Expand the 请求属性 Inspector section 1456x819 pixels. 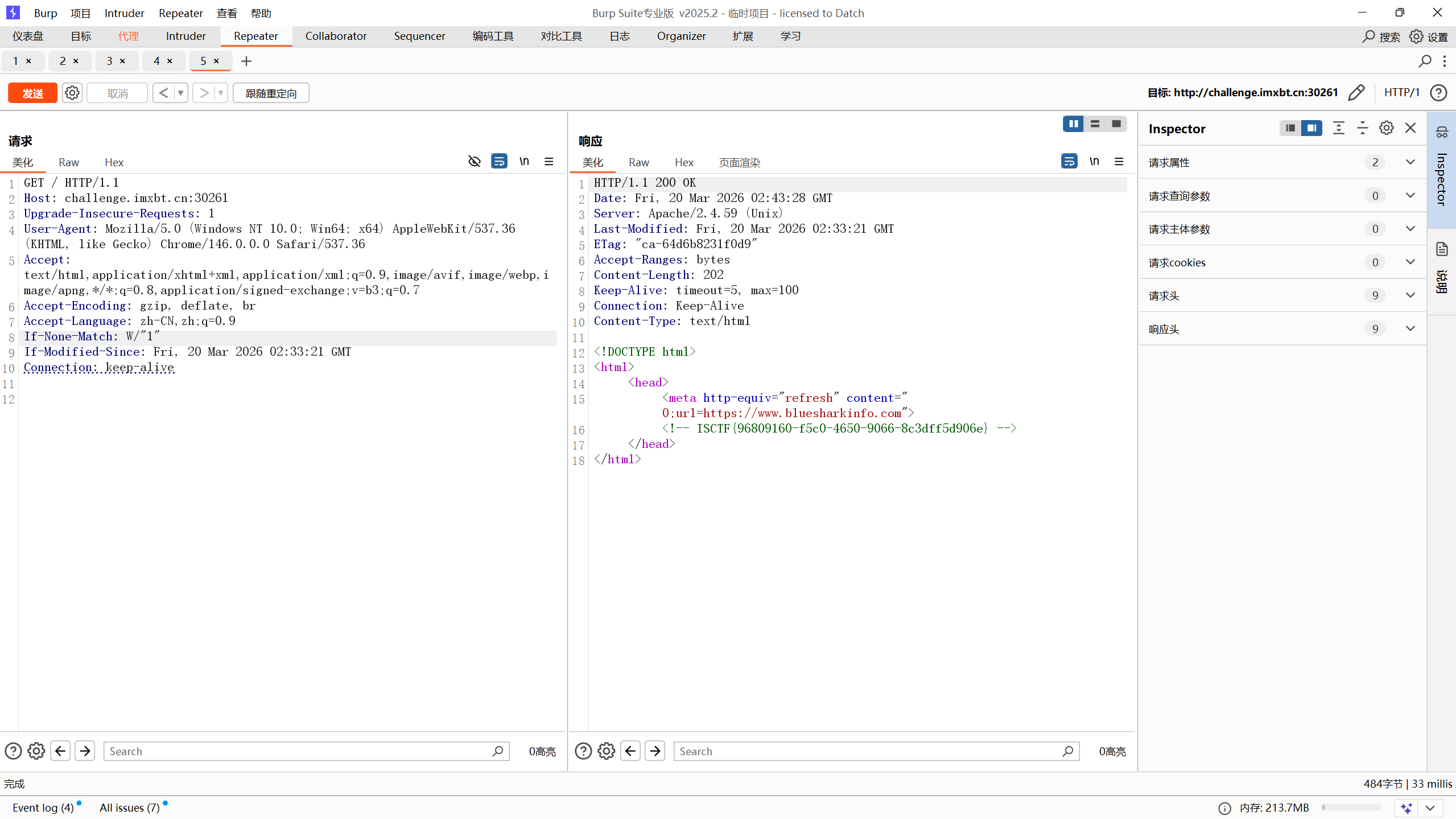point(1410,162)
